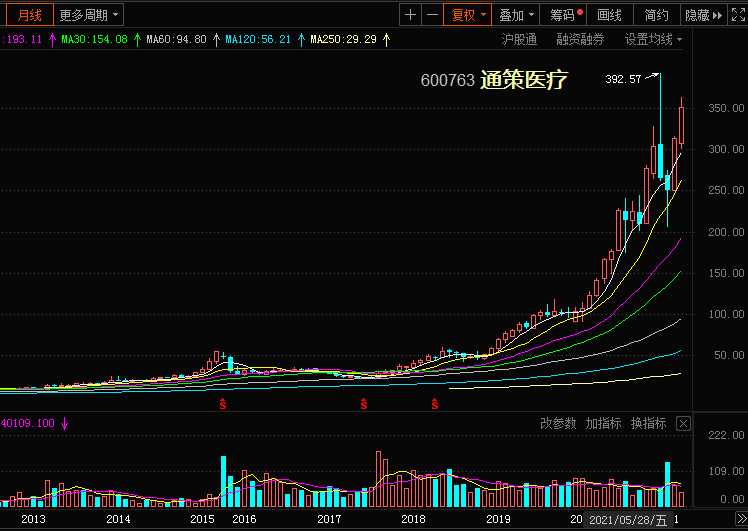748x531 pixels.
Task: Open the 复权 adjustment dropdown
Action: pyautogui.click(x=468, y=15)
